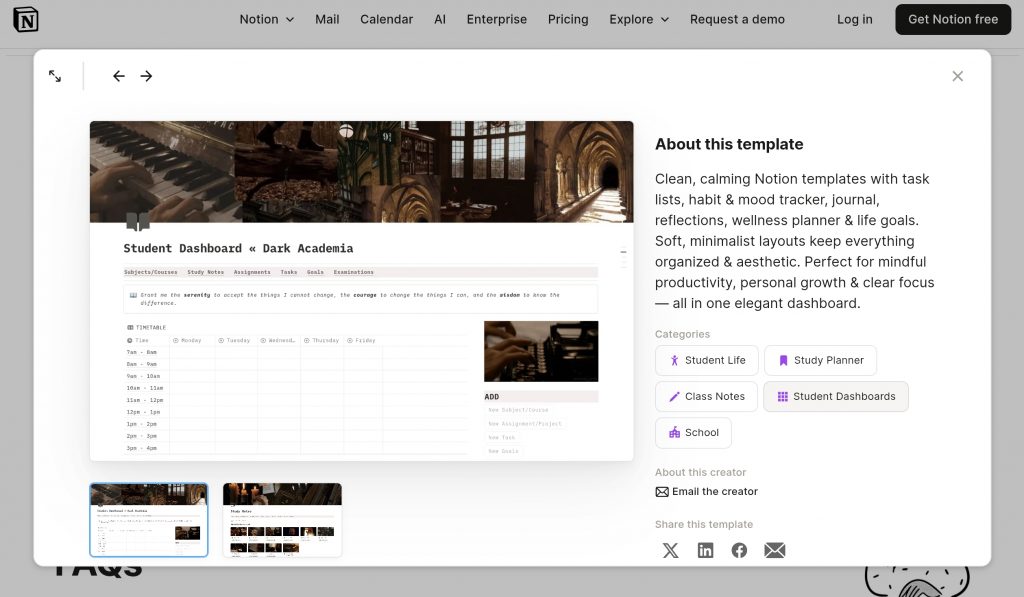Open the Notion dropdown menu
Viewport: 1024px width, 597px height.
pos(266,19)
